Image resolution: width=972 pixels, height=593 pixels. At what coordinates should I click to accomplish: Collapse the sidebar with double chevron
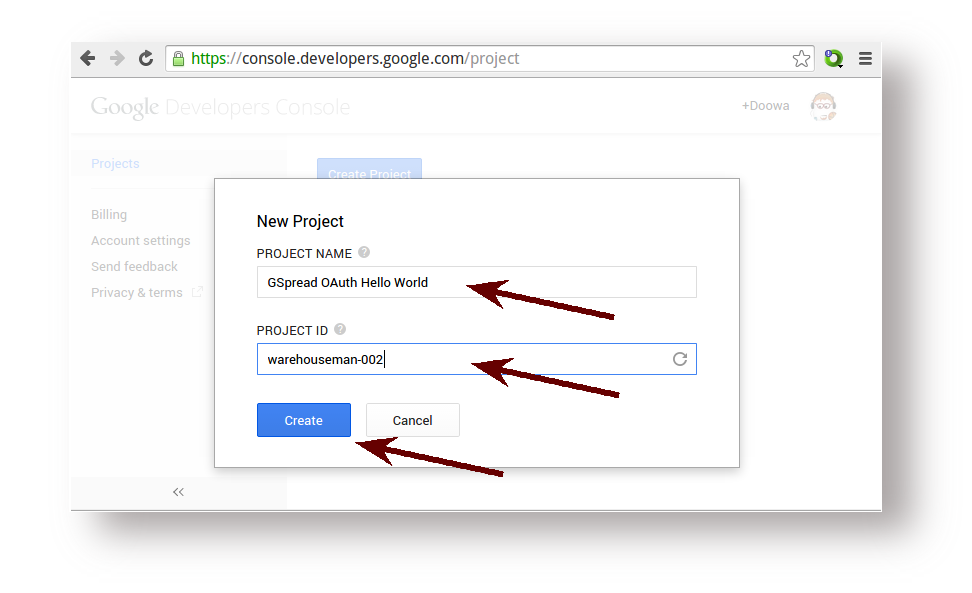coord(179,492)
